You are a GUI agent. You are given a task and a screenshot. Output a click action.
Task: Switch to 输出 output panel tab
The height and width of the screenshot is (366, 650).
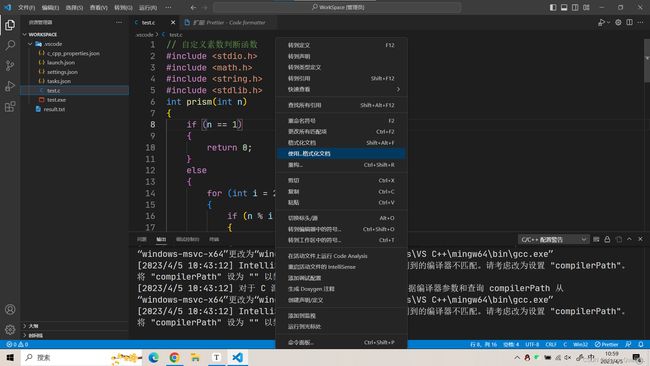161,239
